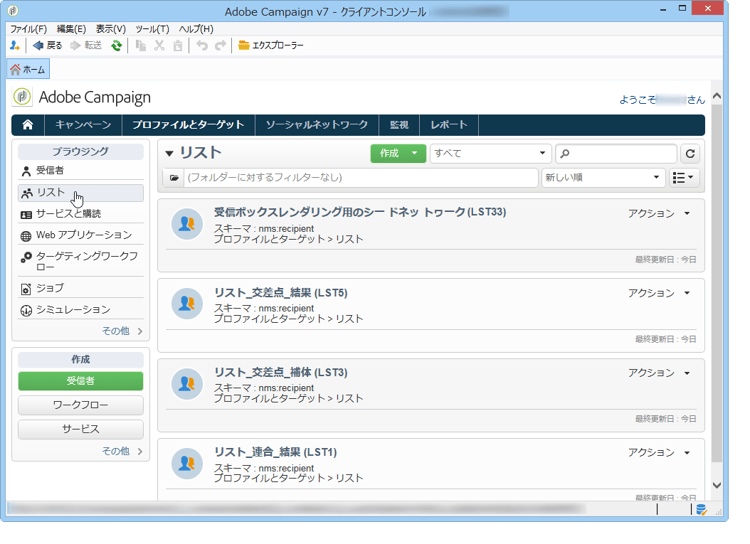
Task: Select サービスと購読 in browsing panel
Action: 80,214
